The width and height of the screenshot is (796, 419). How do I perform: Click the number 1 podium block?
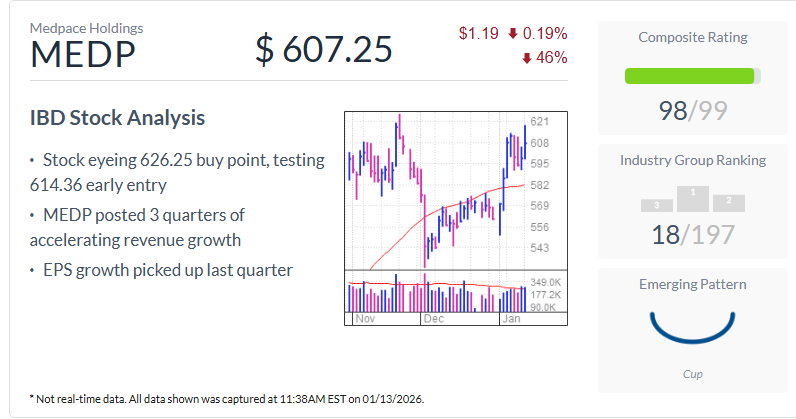point(692,199)
